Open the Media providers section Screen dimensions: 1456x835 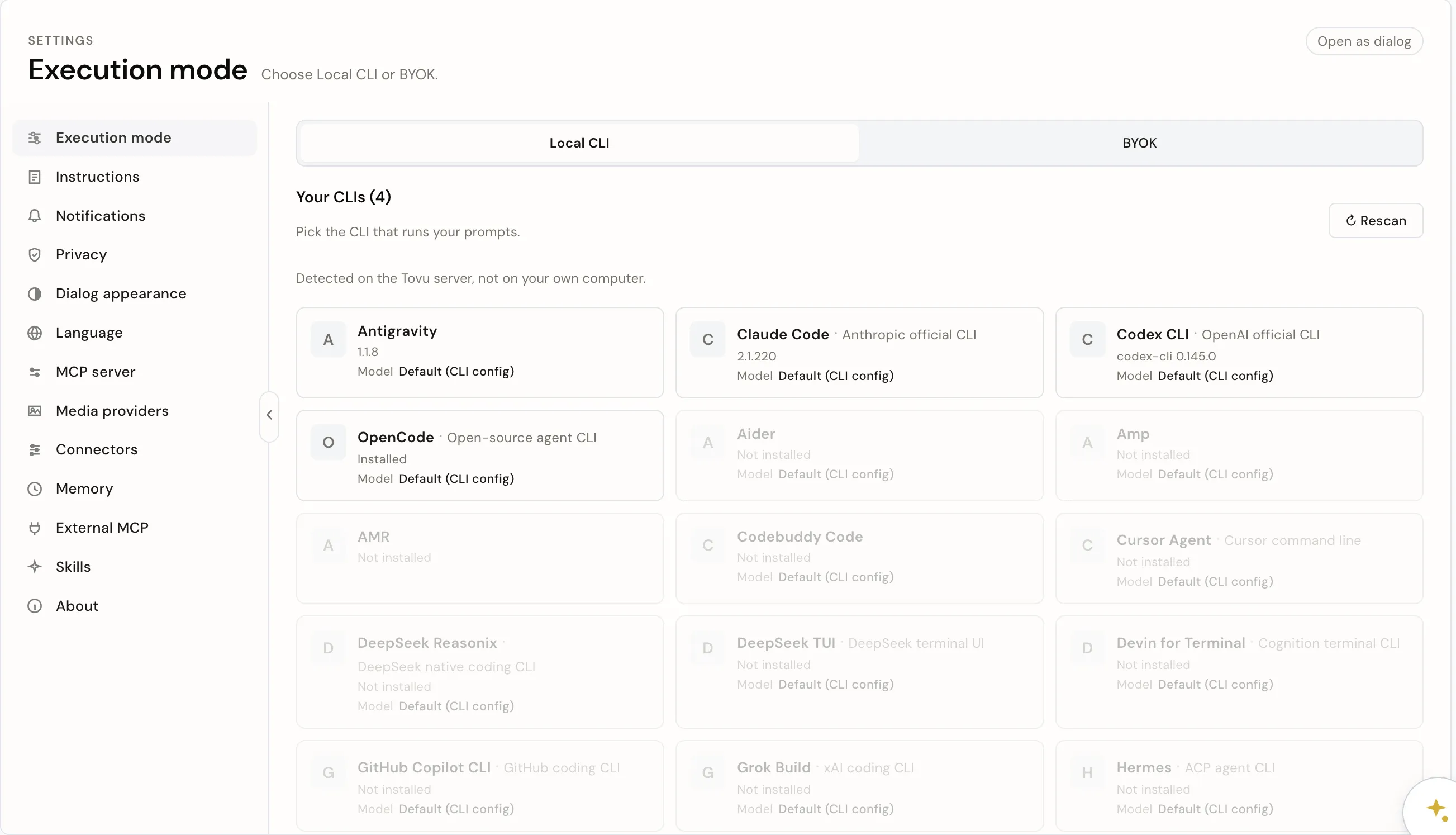(135, 411)
